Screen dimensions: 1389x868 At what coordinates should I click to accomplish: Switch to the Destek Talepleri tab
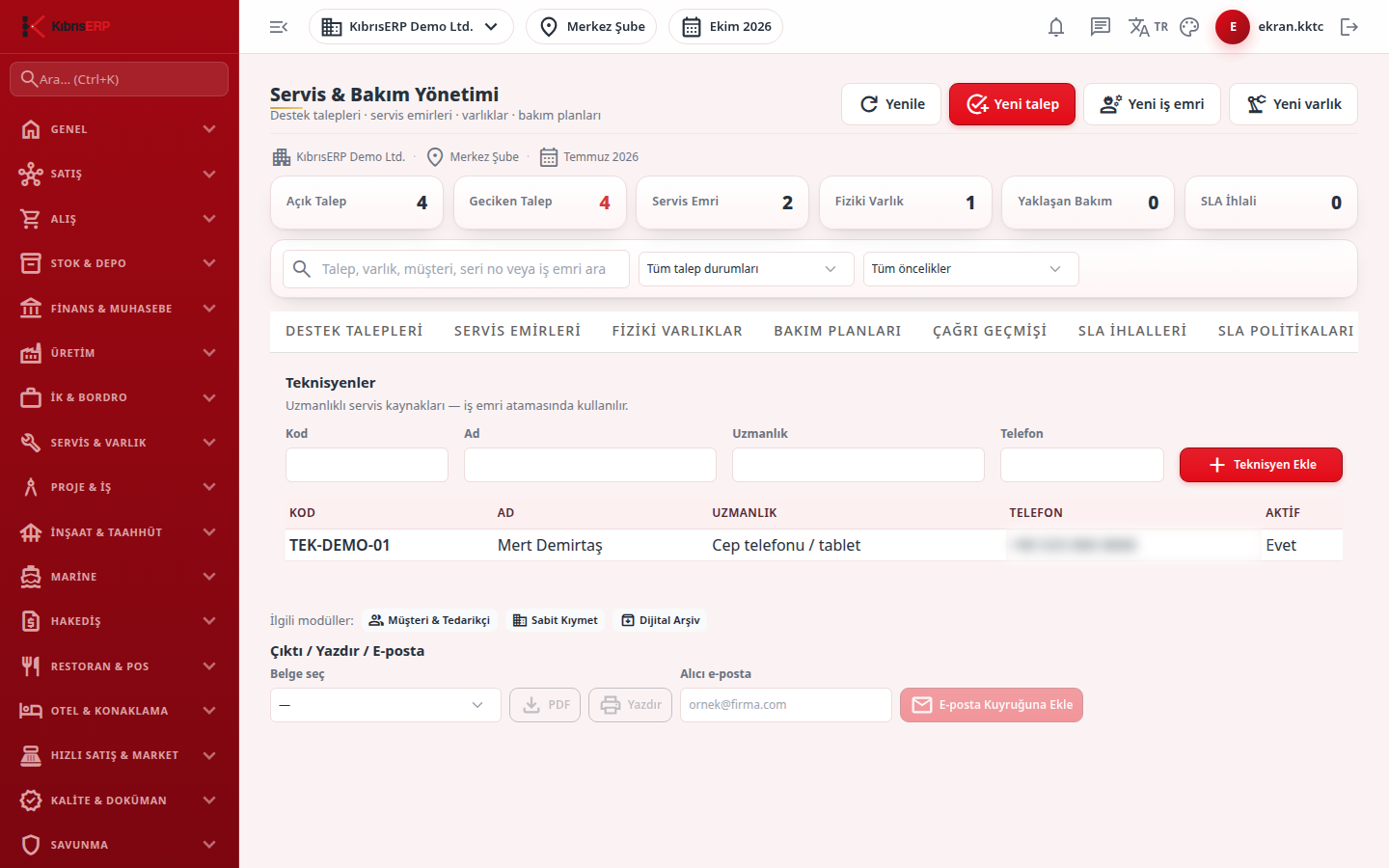tap(354, 331)
